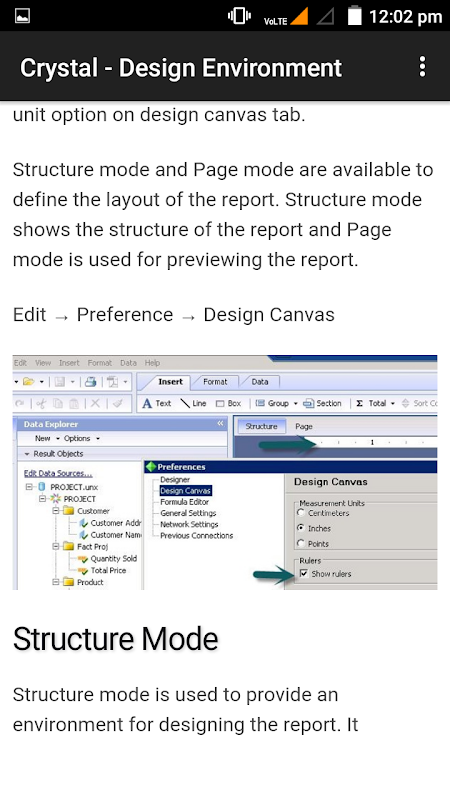
Task: Select the Line tool
Action: [x=185, y=404]
